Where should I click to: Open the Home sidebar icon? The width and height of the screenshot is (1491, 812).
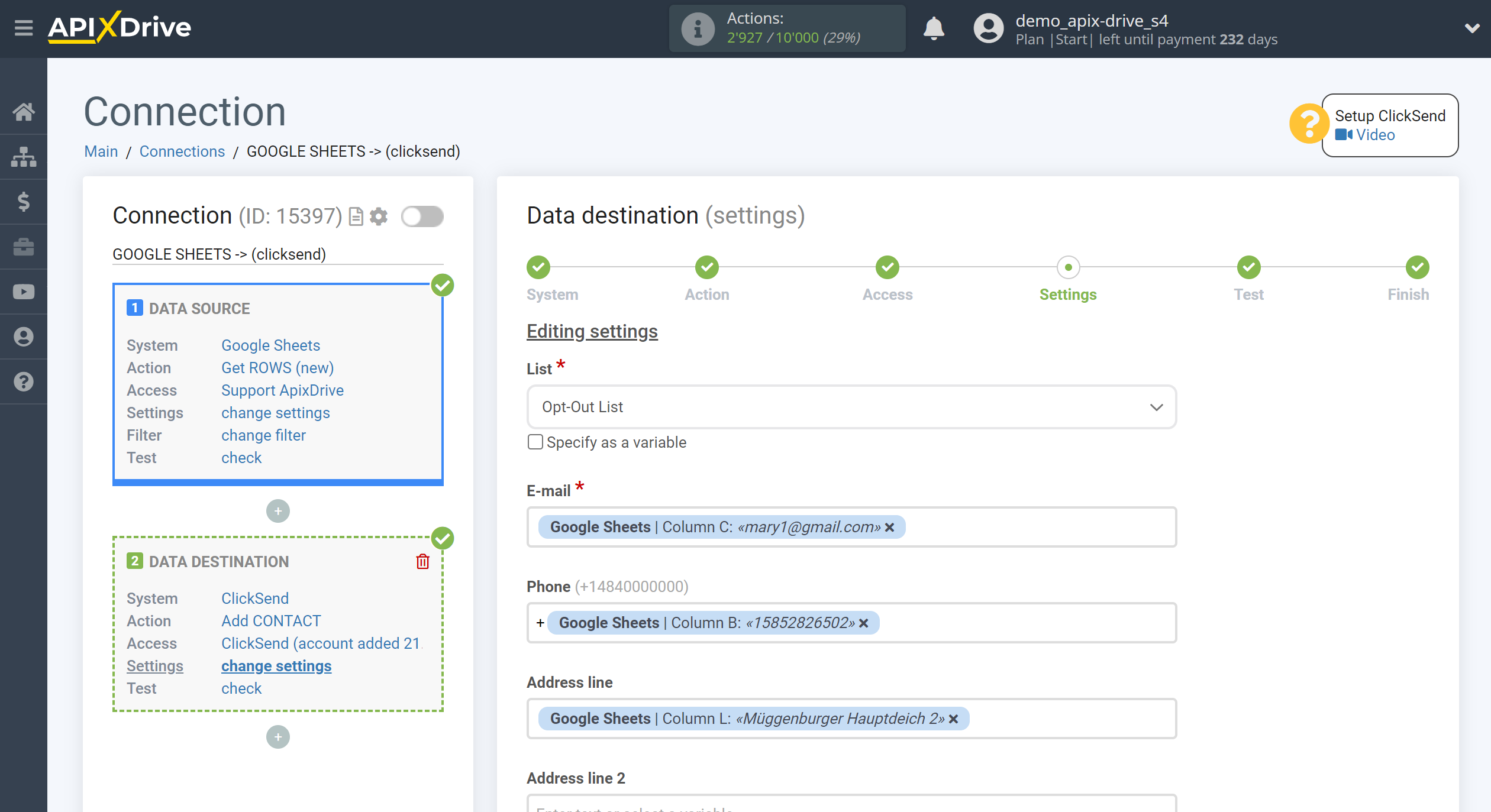coord(24,112)
